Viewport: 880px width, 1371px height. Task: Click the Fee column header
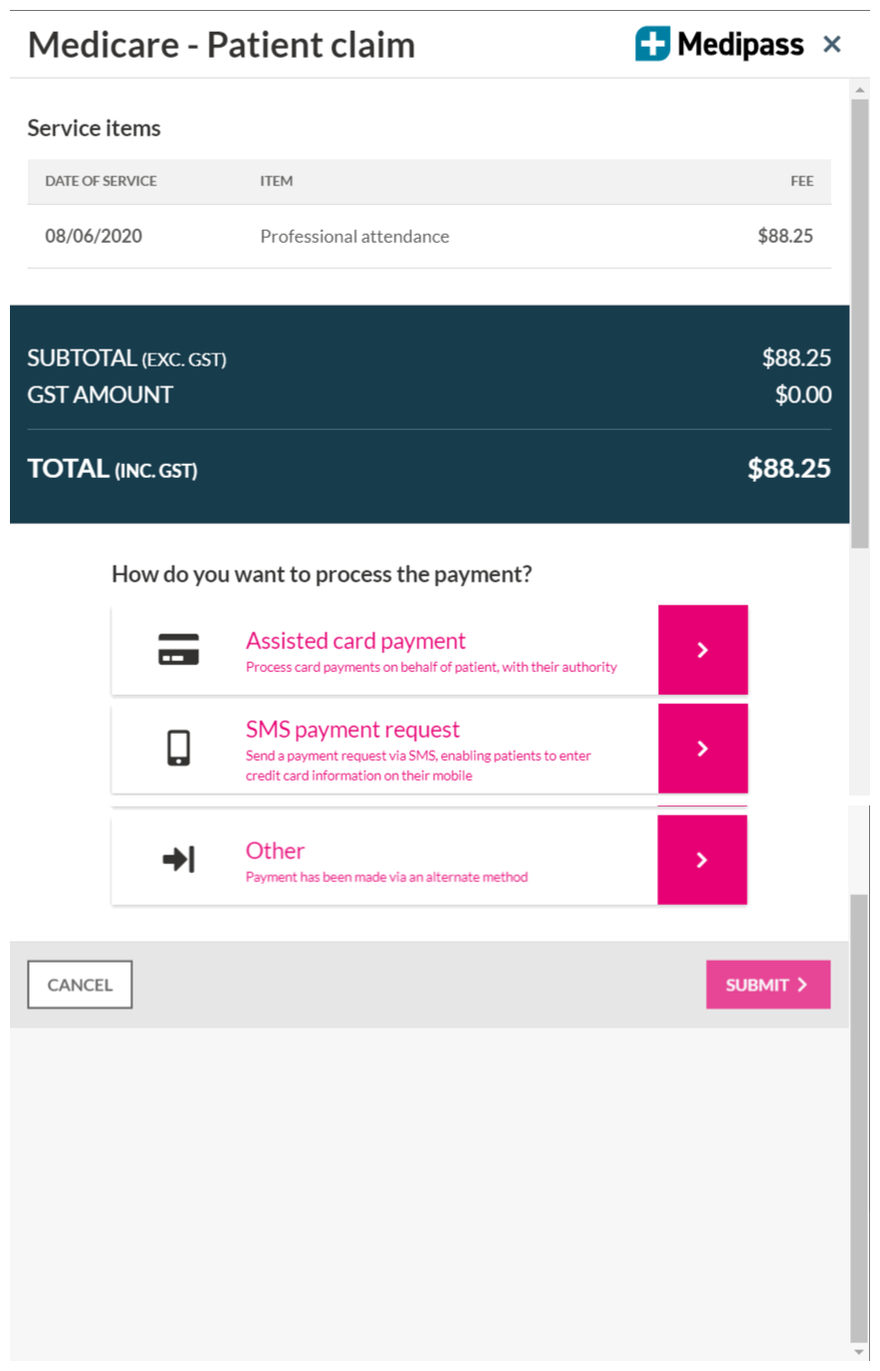point(802,181)
